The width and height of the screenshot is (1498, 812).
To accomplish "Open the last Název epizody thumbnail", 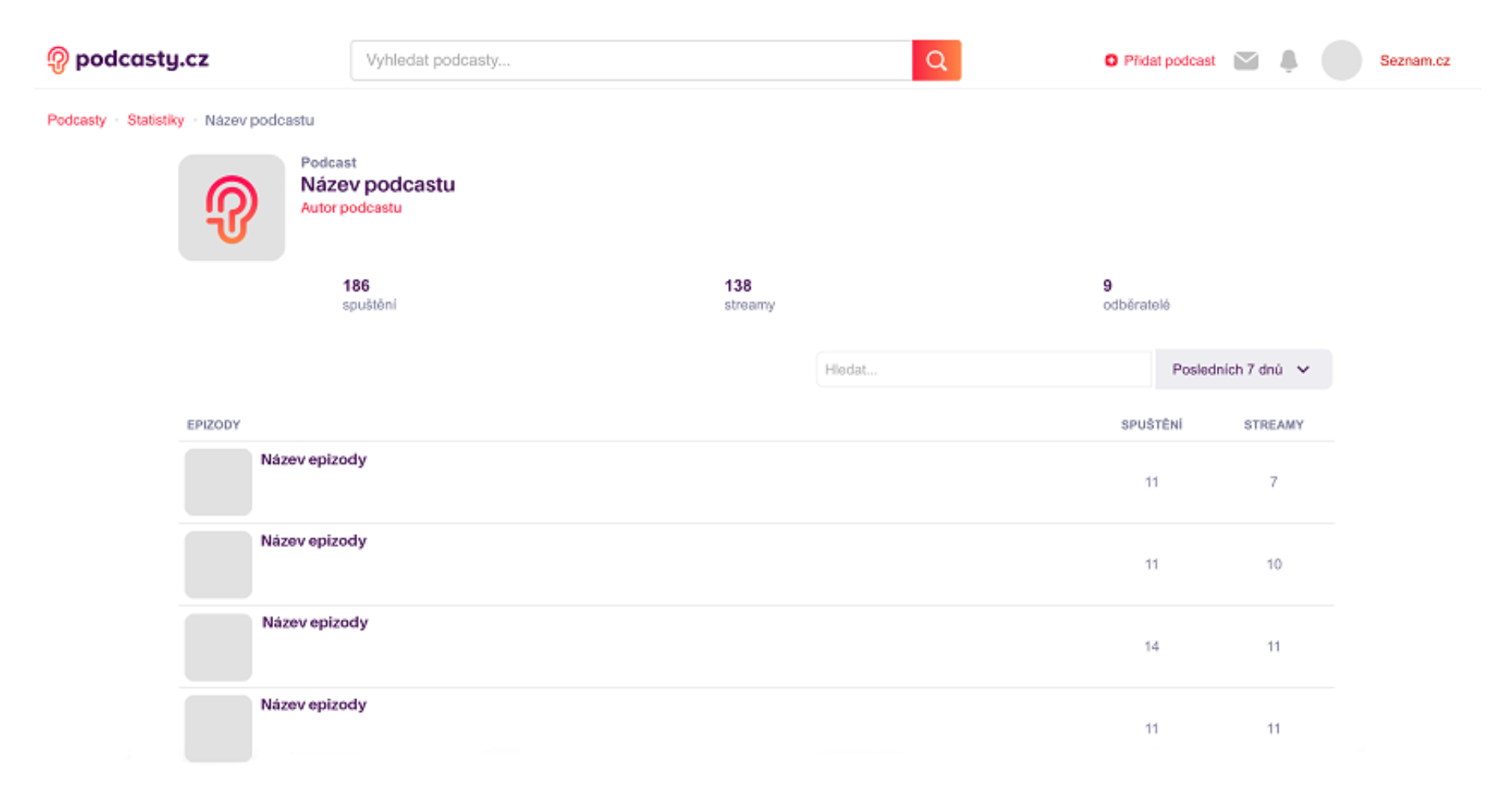I will (x=218, y=728).
